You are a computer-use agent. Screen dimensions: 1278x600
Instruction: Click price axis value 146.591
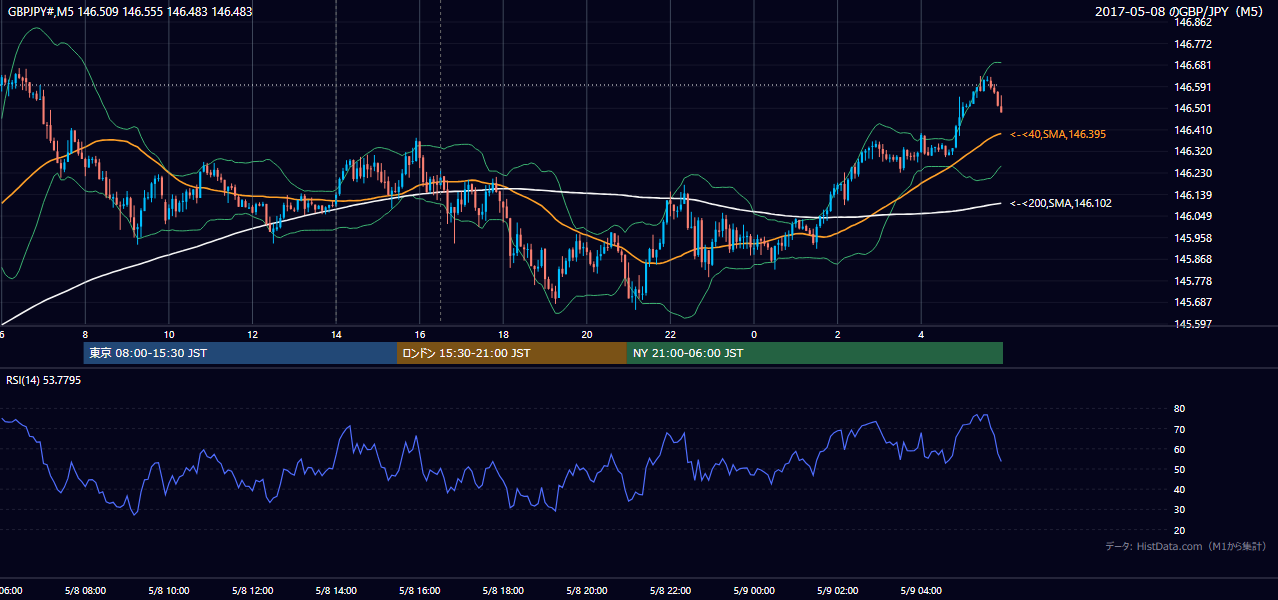(1193, 87)
